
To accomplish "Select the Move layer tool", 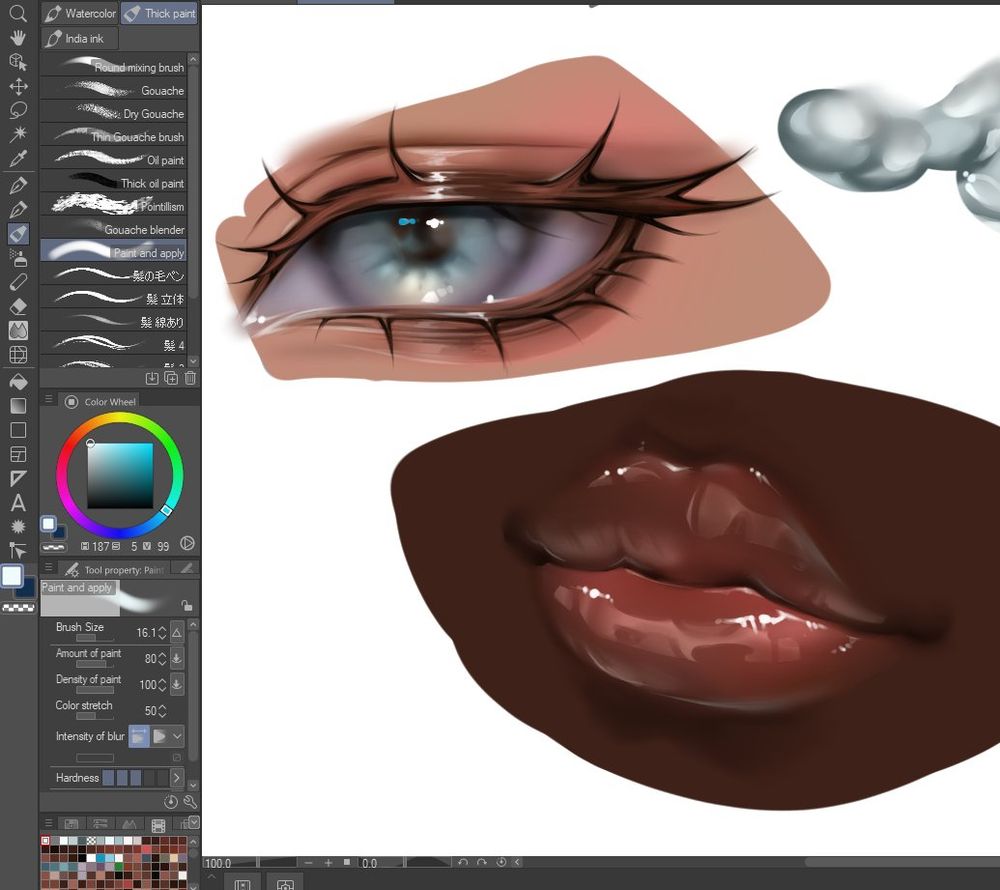I will [x=18, y=86].
